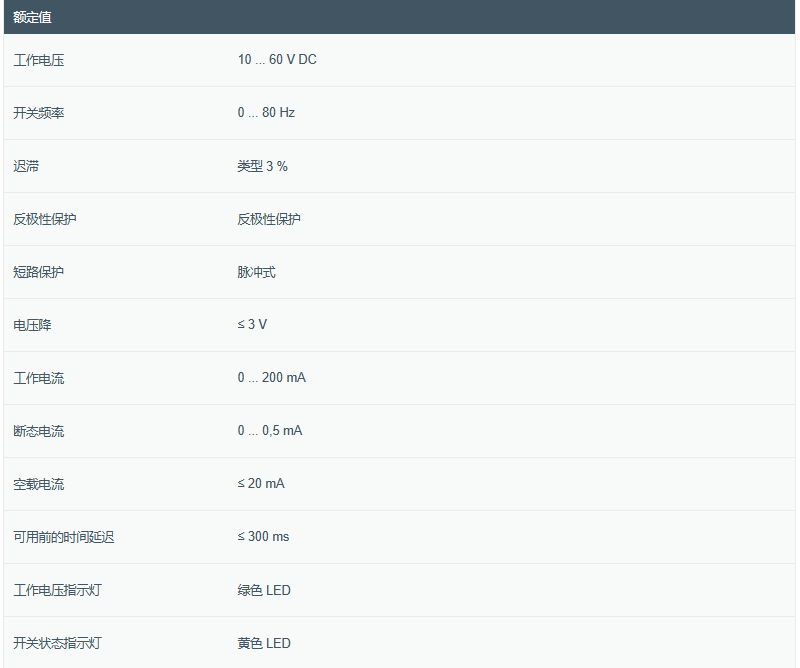
Task: Click the 反极性保护 label in left column
Action: point(45,219)
